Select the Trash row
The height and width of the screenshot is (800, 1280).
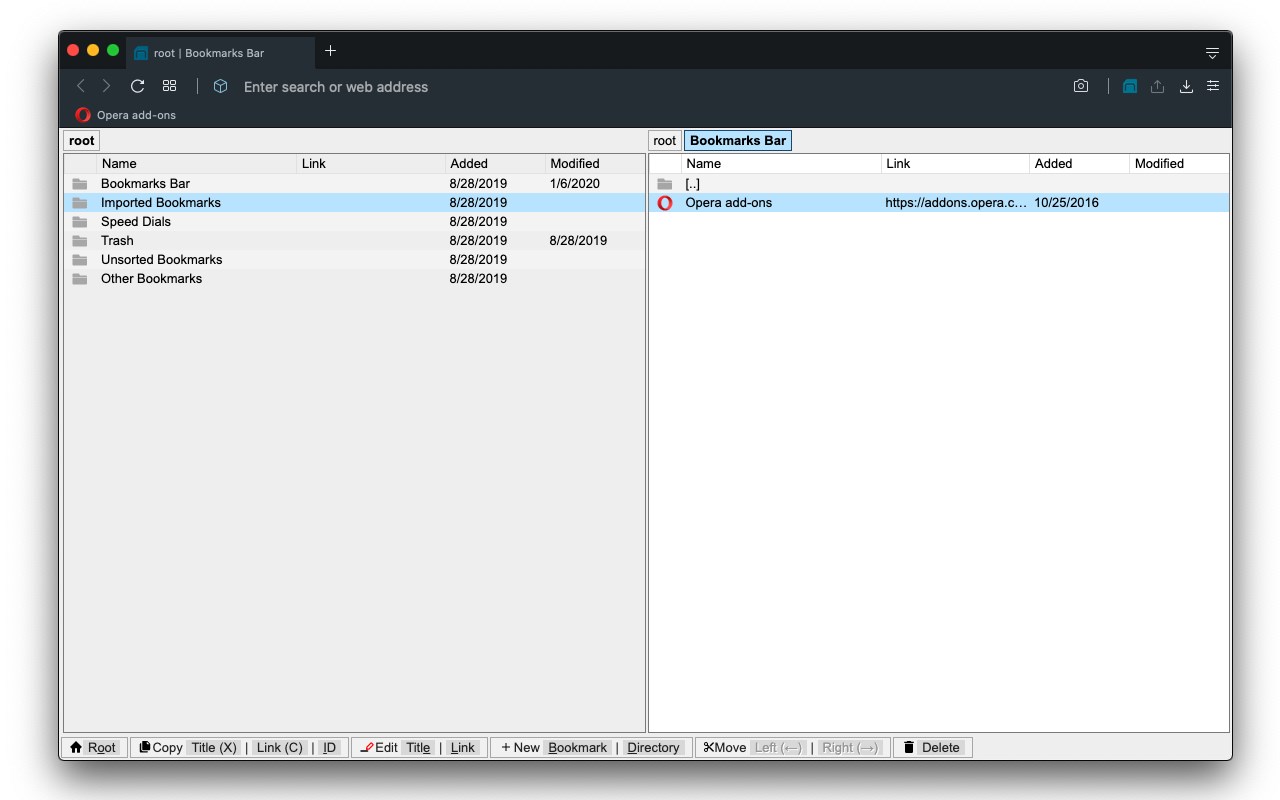coord(354,241)
